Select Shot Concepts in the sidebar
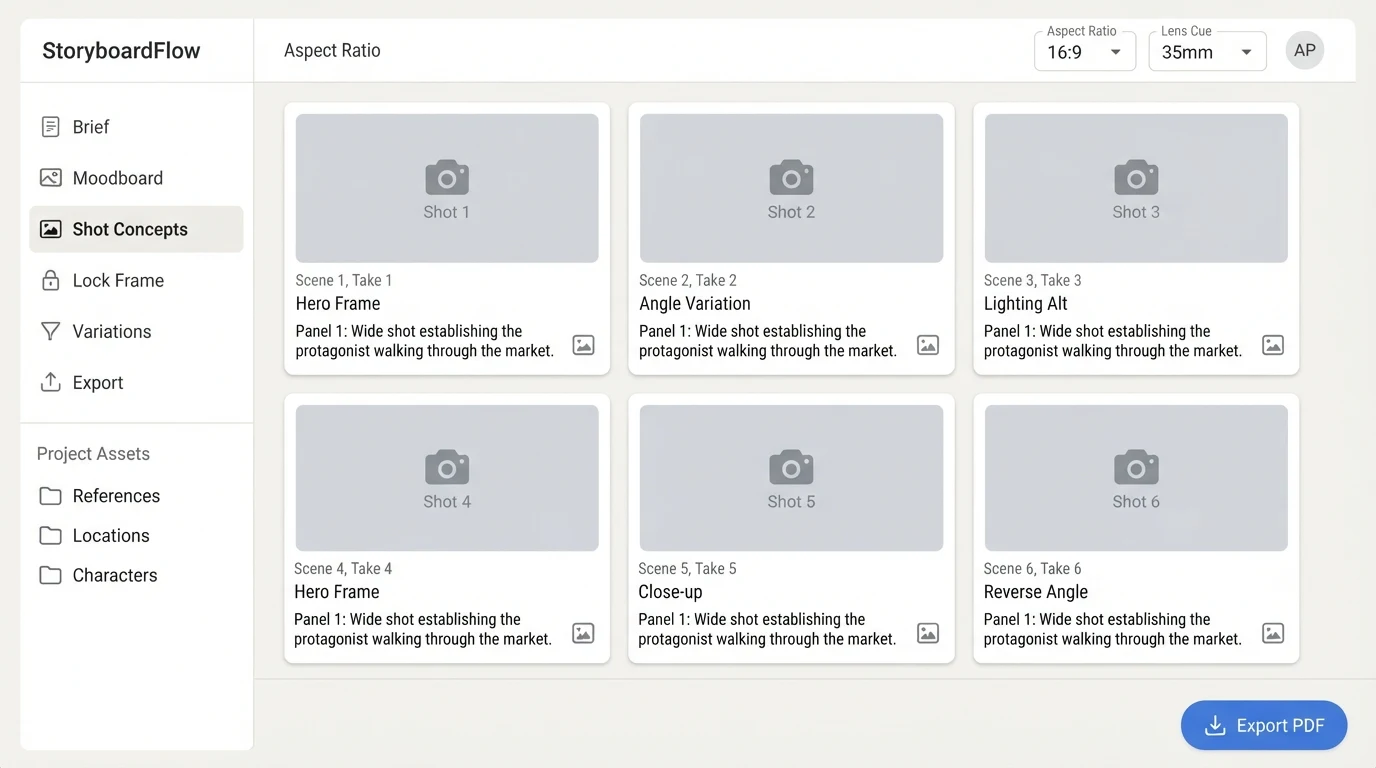The height and width of the screenshot is (768, 1376). tap(136, 229)
